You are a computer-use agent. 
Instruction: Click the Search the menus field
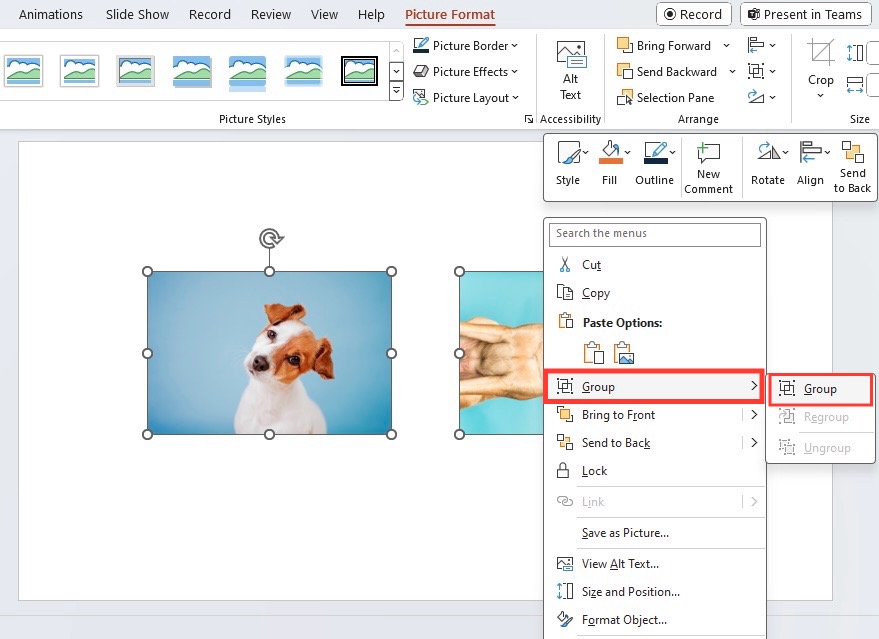tap(655, 234)
